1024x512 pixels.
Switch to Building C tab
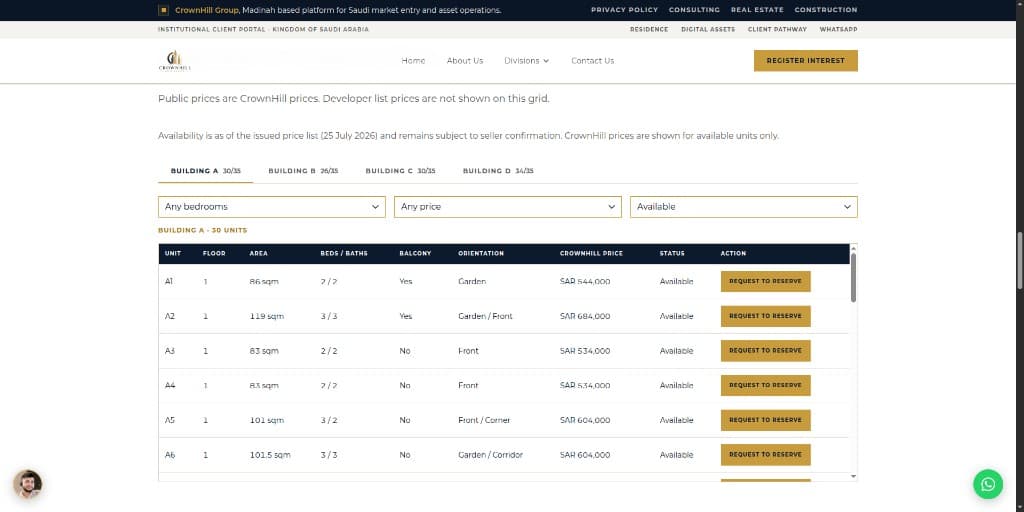coord(400,171)
